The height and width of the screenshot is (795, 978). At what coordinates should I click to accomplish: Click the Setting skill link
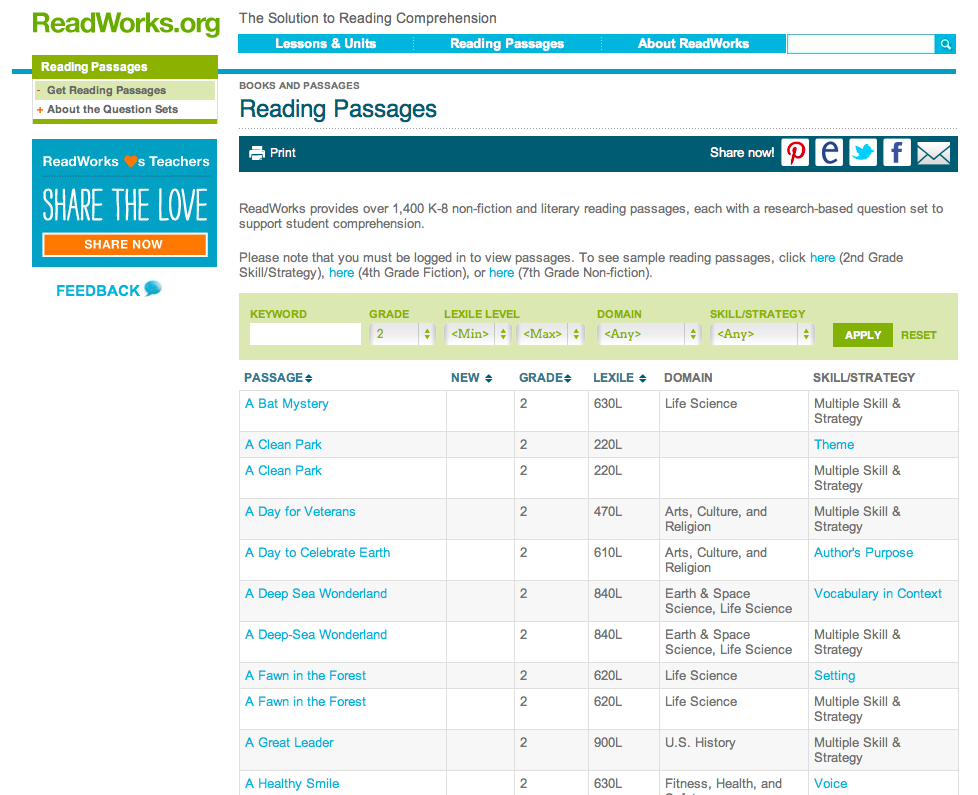coord(835,676)
